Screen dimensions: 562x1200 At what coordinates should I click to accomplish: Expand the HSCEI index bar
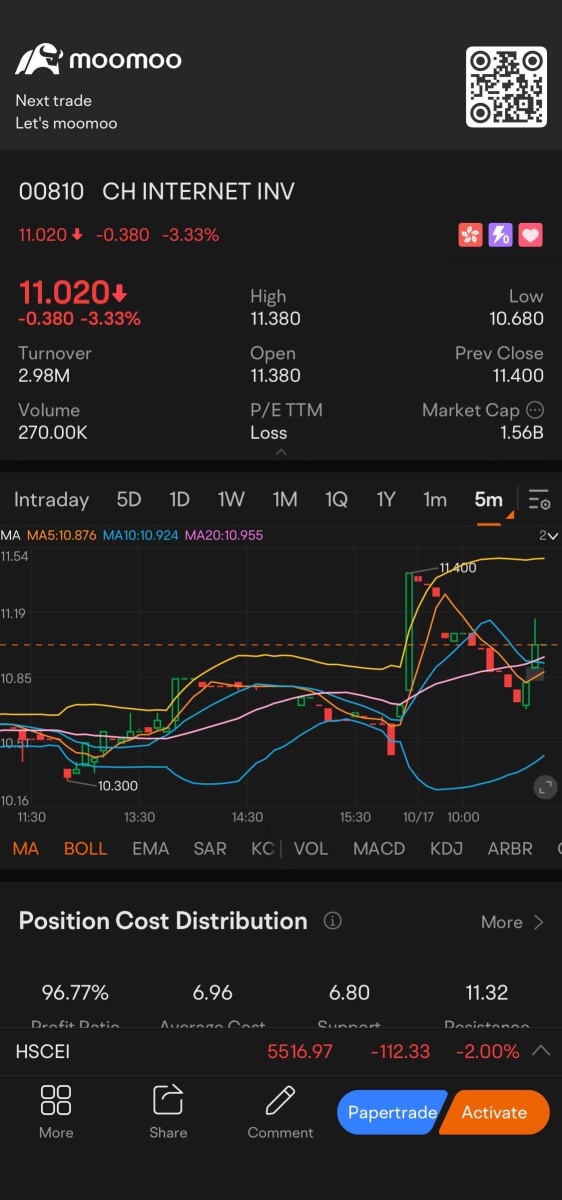[541, 1051]
